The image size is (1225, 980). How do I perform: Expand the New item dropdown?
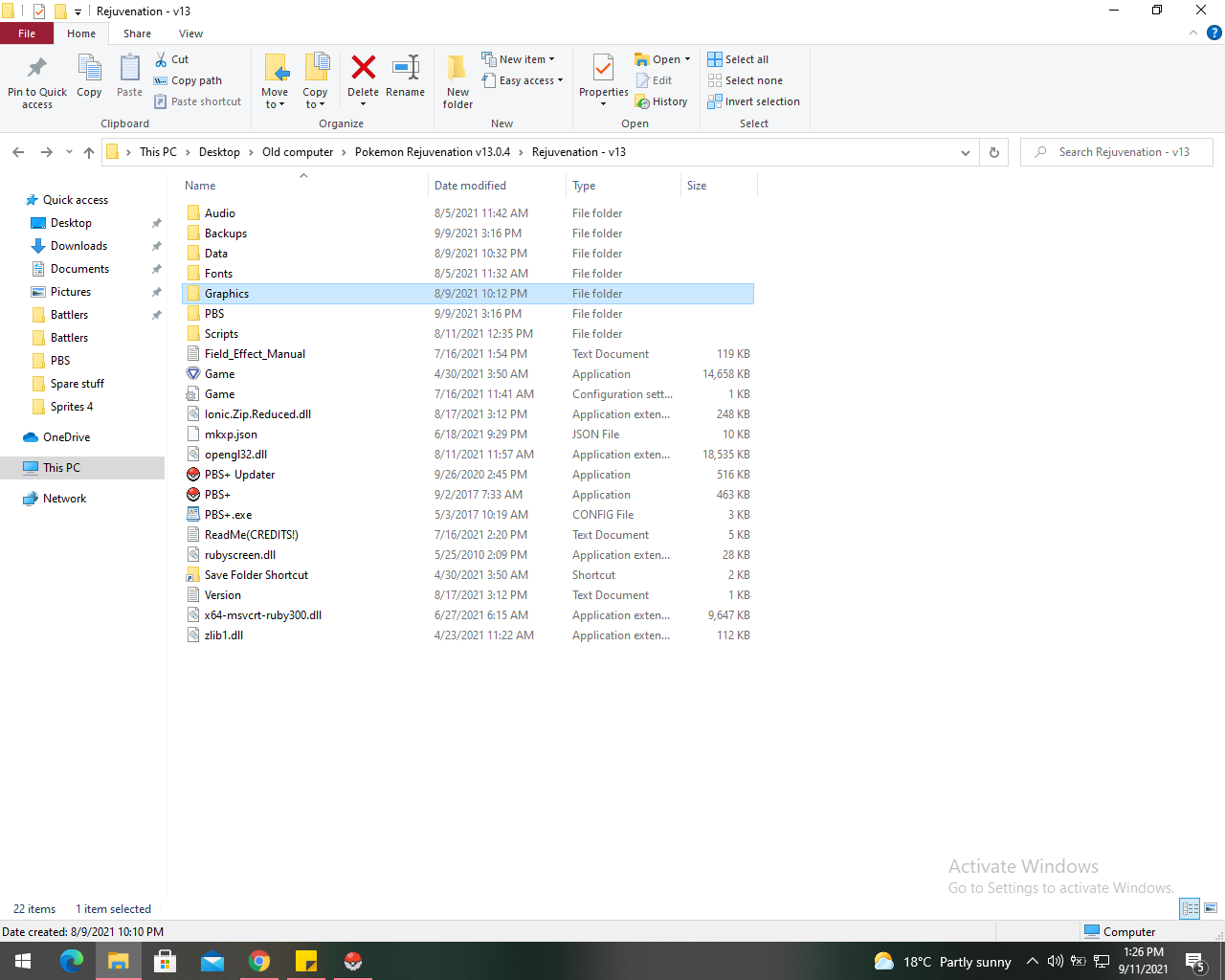click(518, 59)
